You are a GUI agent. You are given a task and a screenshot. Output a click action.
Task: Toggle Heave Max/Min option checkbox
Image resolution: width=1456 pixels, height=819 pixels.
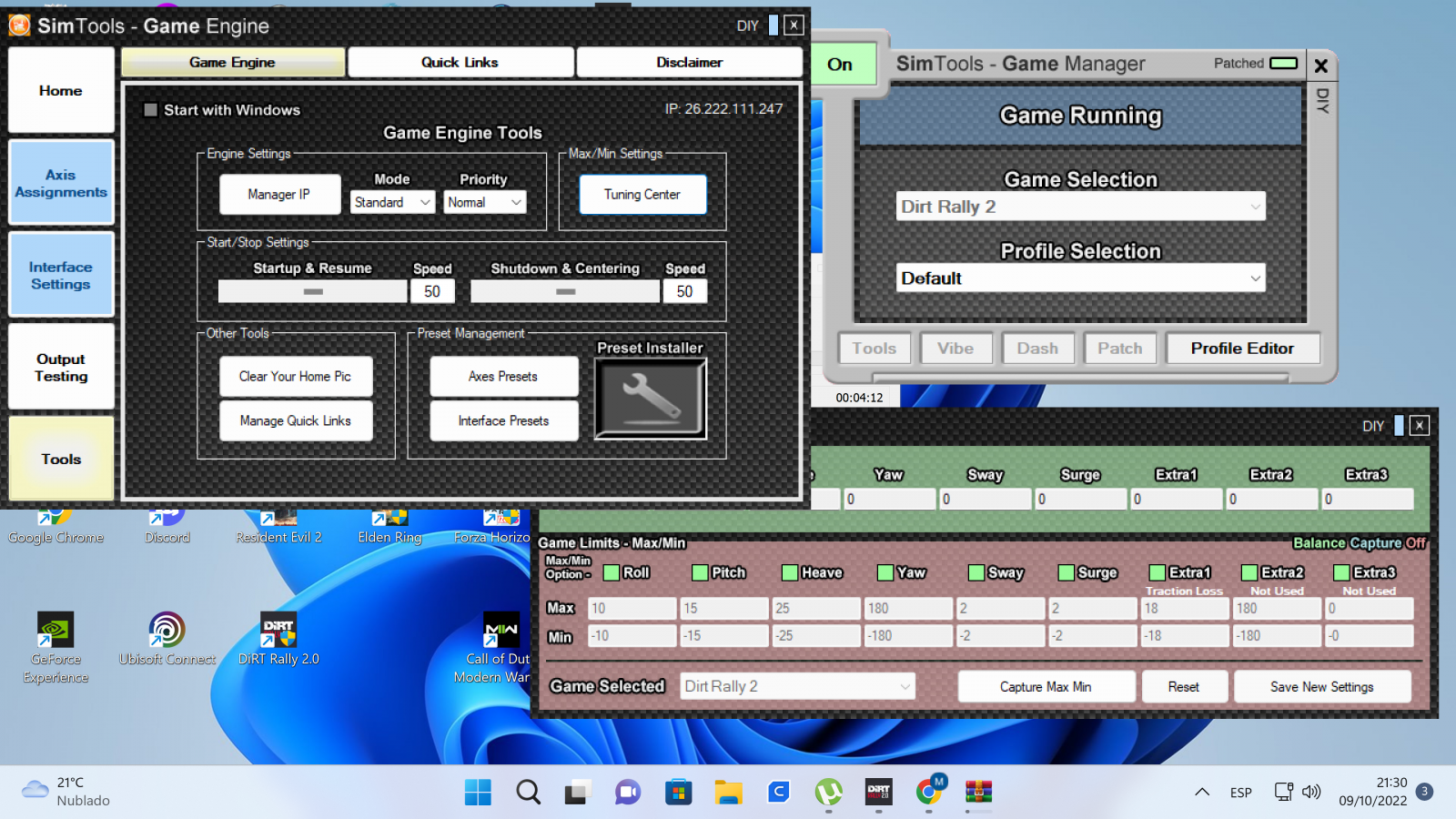point(790,572)
